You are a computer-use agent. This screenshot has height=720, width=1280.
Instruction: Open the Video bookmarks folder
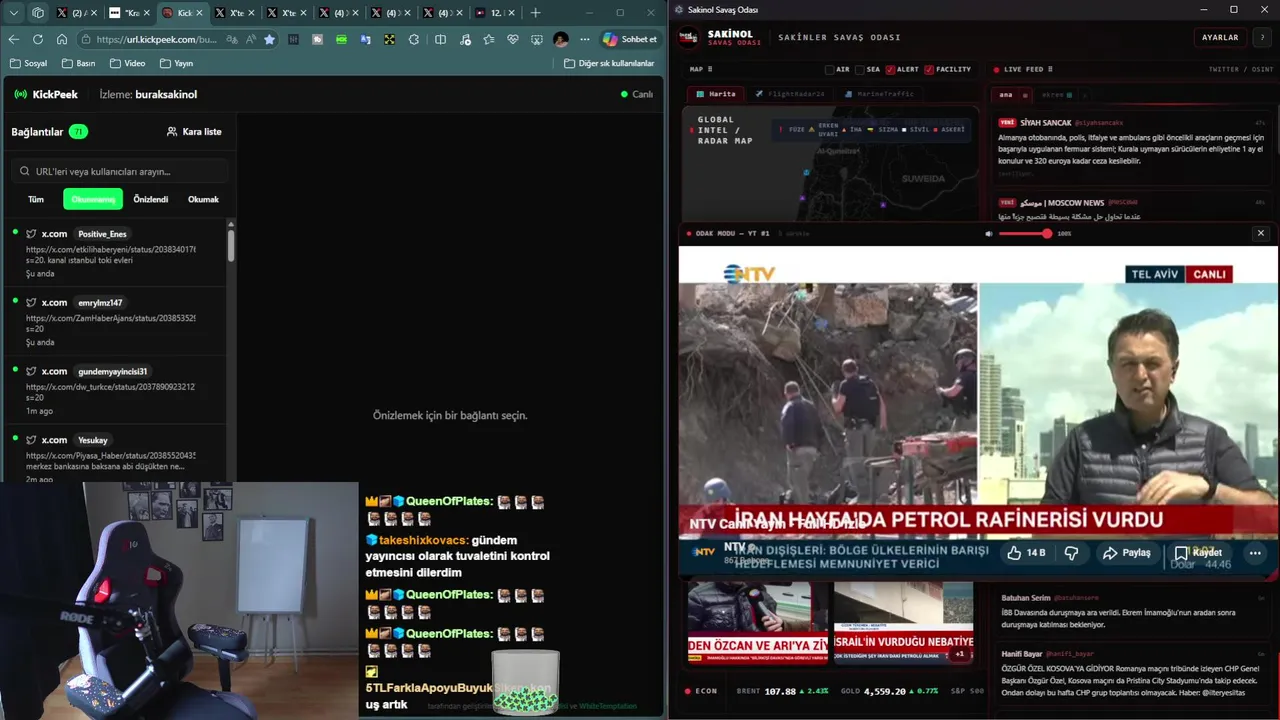(x=127, y=63)
